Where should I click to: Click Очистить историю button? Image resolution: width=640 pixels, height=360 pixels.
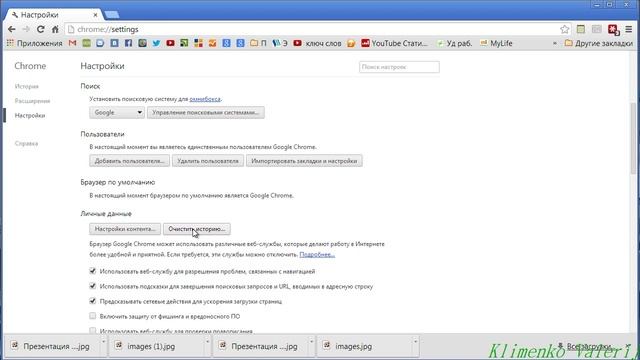tap(197, 229)
